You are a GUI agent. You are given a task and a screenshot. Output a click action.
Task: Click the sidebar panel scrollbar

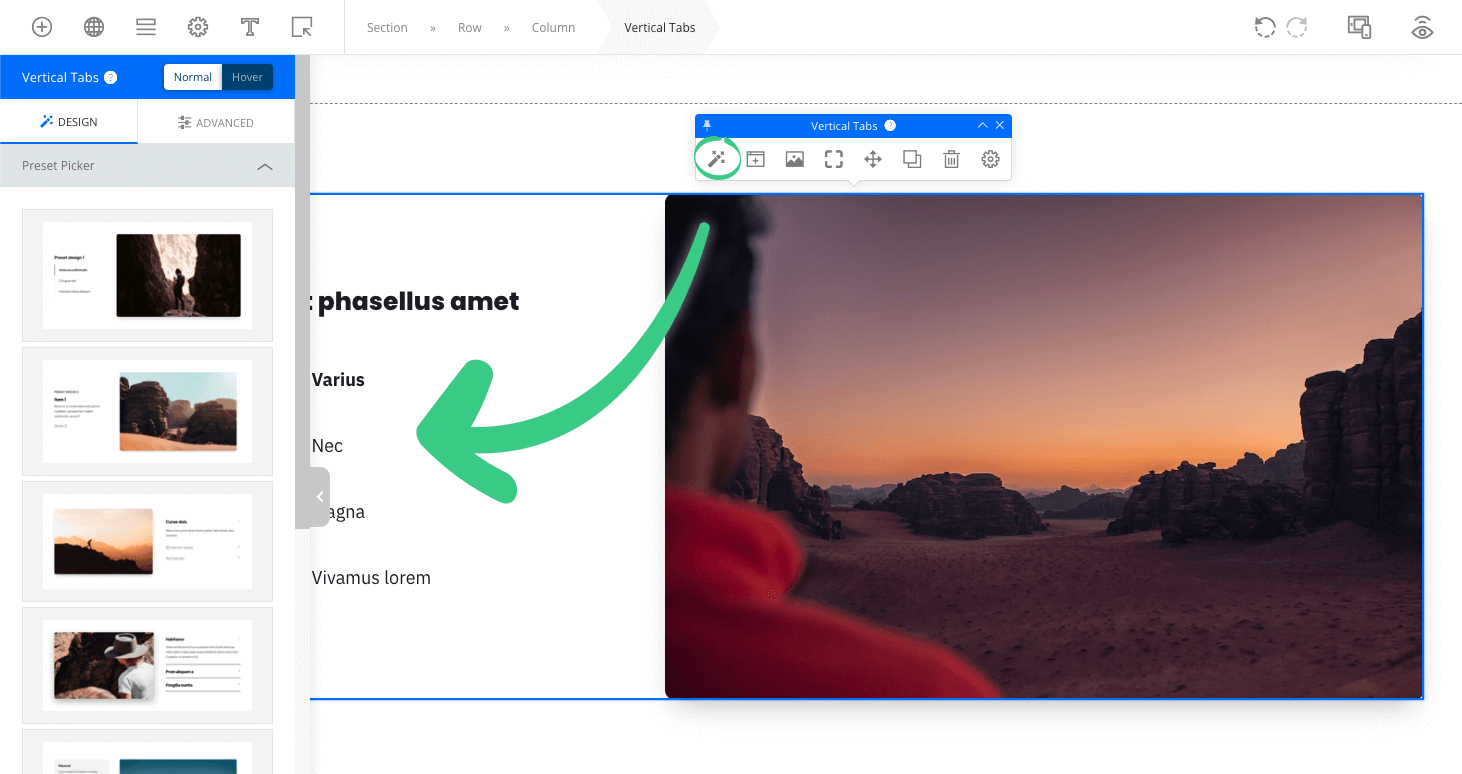tap(302, 290)
